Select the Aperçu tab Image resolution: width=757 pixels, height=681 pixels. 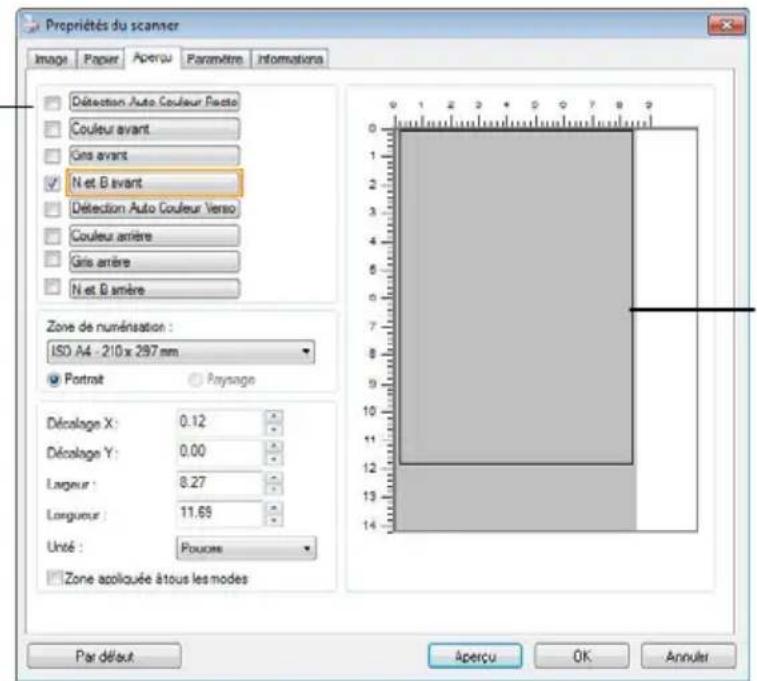153,57
